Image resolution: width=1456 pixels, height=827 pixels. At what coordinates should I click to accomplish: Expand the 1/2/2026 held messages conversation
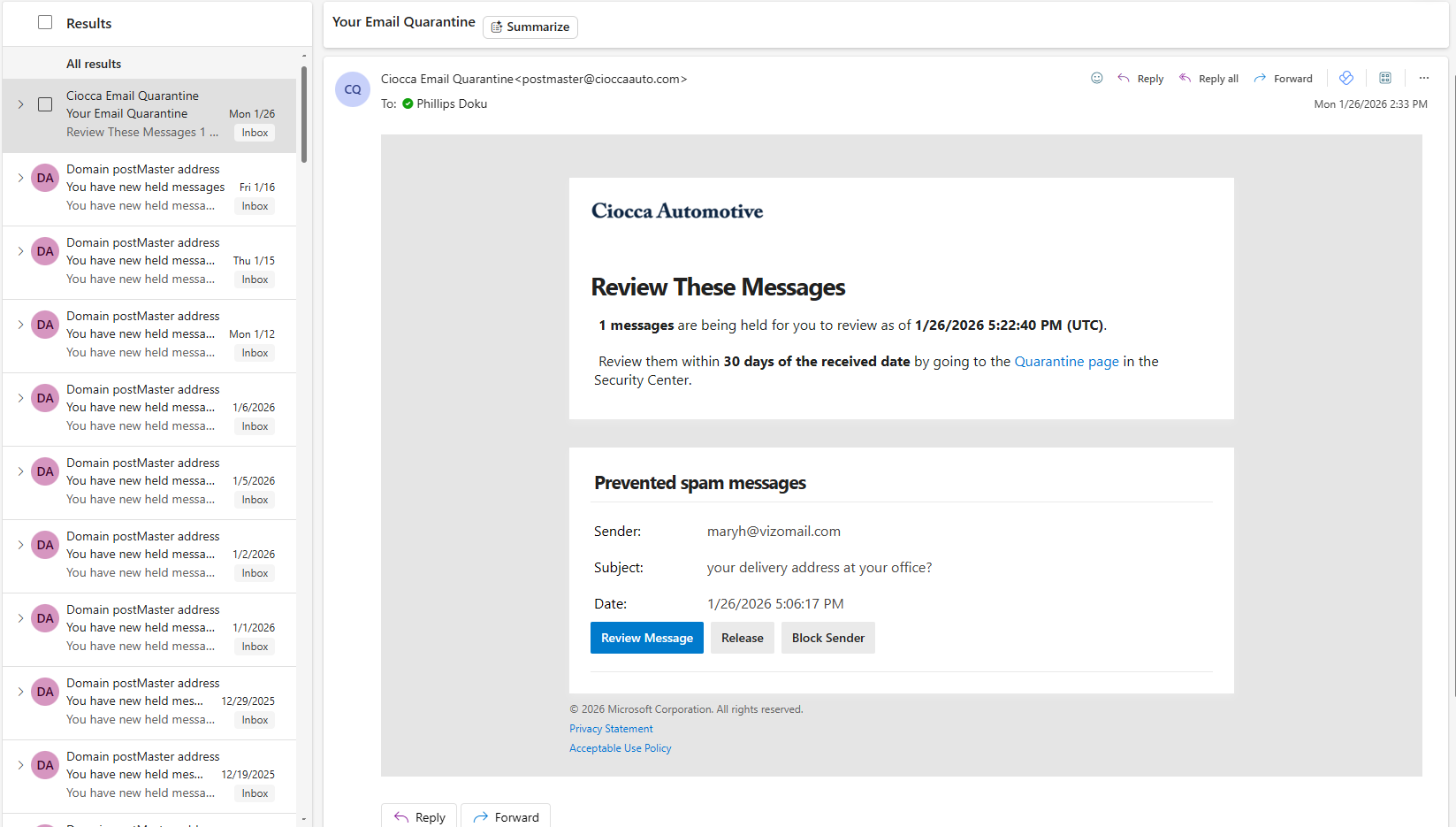point(20,545)
